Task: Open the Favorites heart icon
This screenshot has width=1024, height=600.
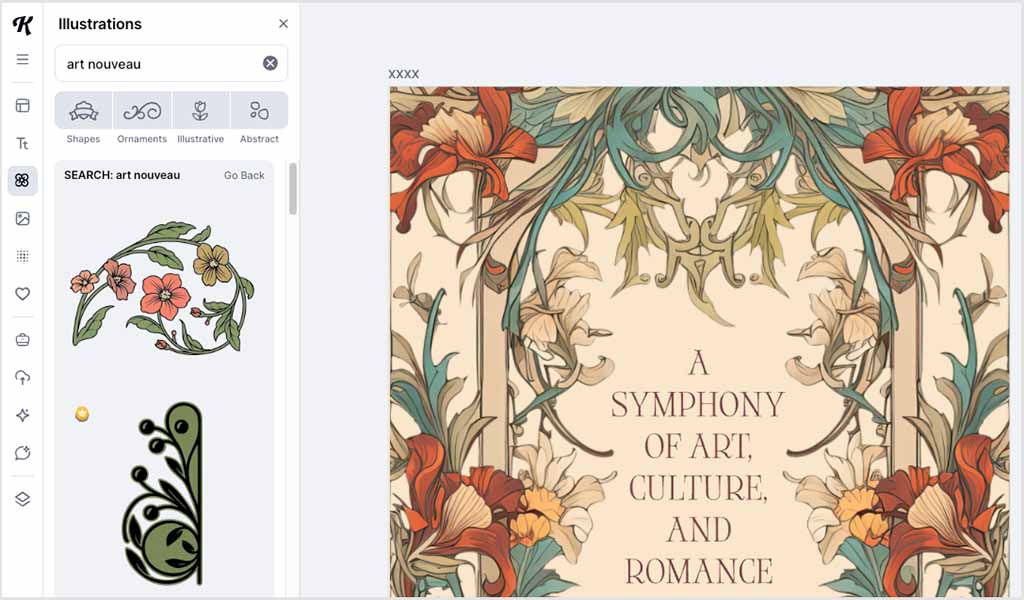Action: [x=22, y=294]
